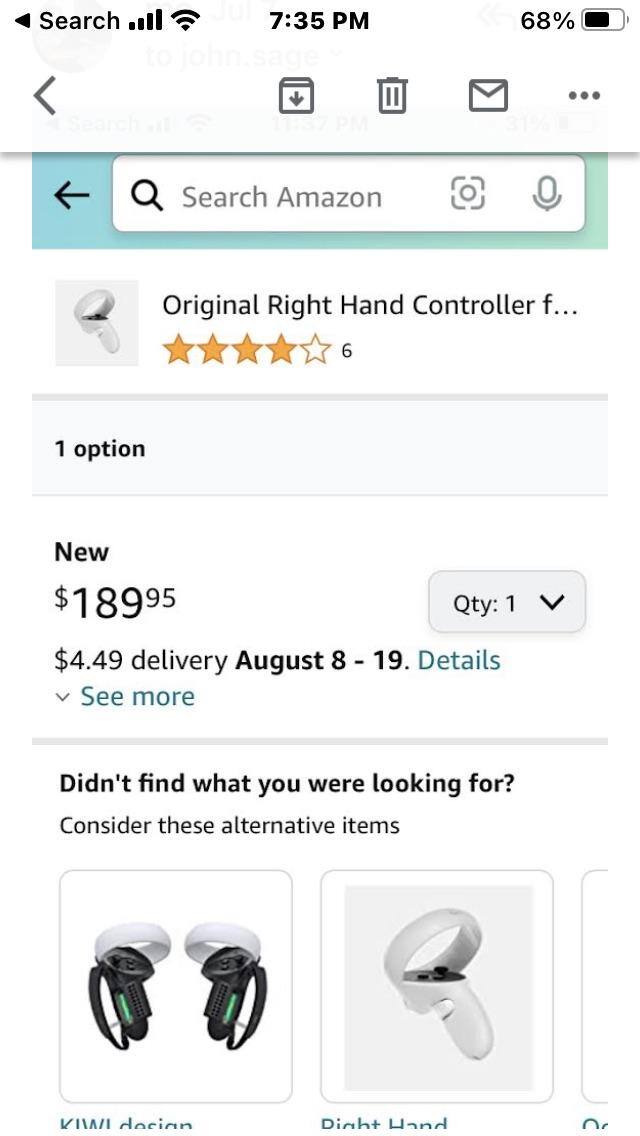Screen dimensions: 640x1136
Task: Compose a reply via the envelope icon
Action: coord(488,96)
